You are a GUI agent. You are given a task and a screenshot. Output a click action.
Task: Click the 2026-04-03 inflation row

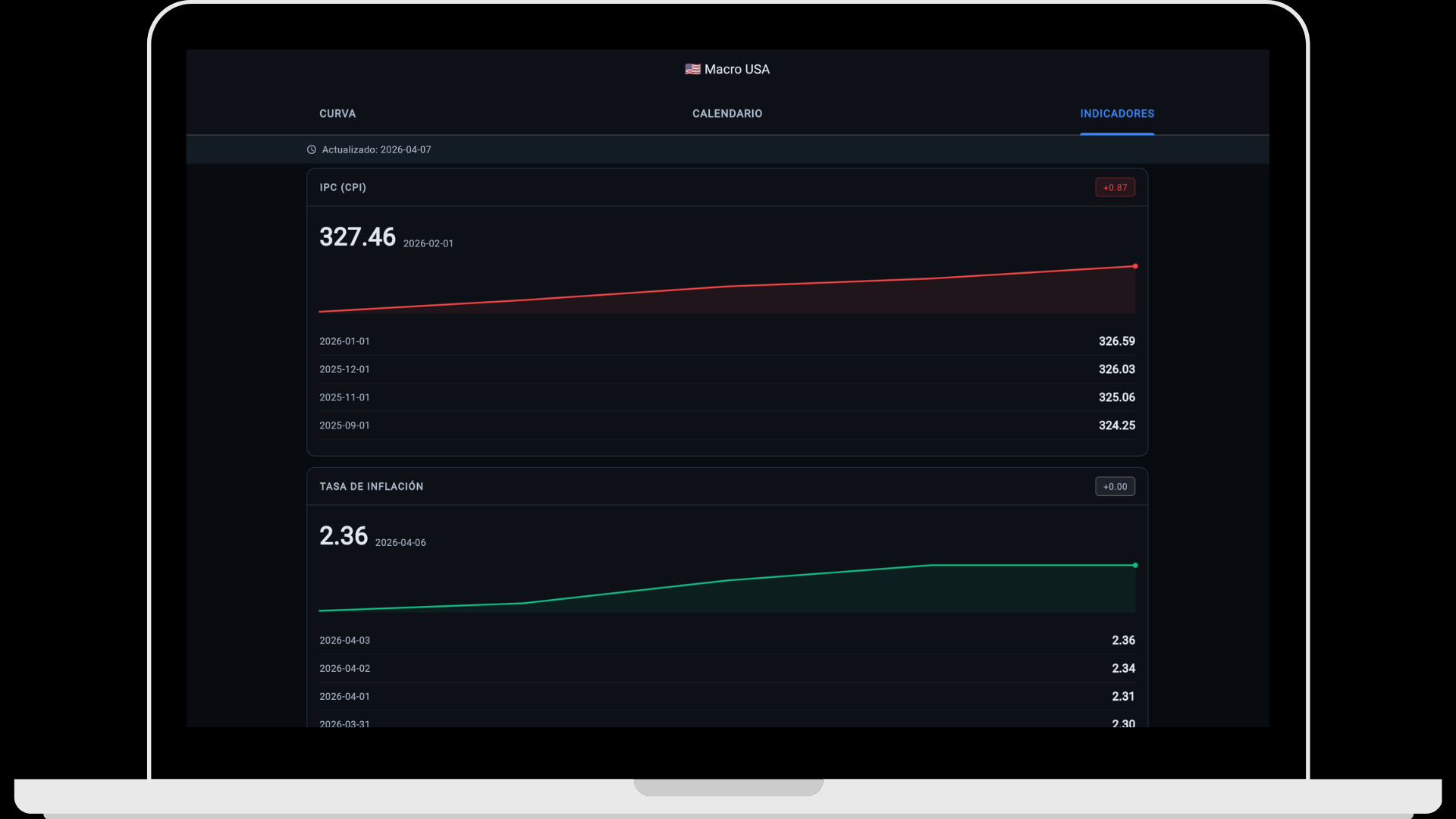click(344, 641)
